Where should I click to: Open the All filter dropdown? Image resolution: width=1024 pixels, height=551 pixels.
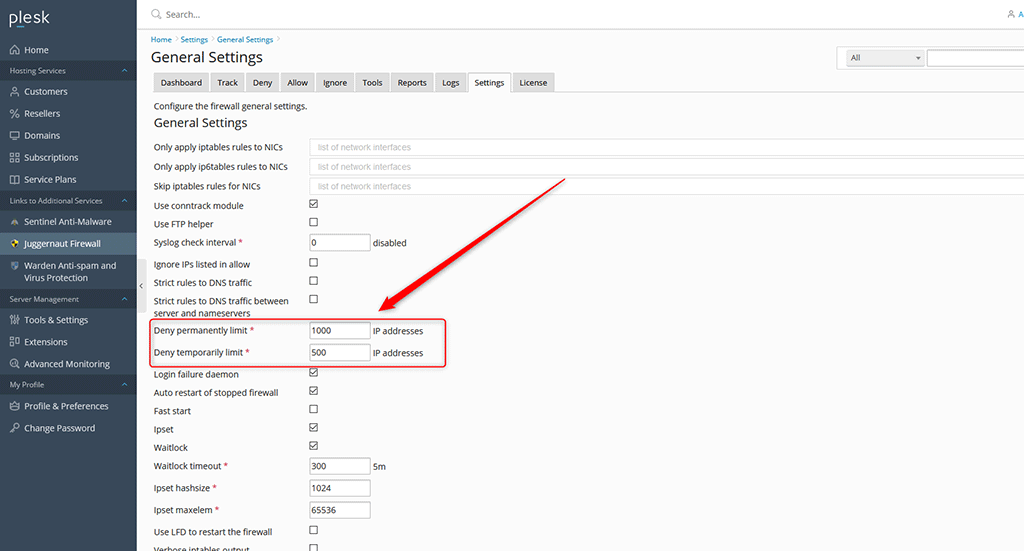(x=885, y=58)
